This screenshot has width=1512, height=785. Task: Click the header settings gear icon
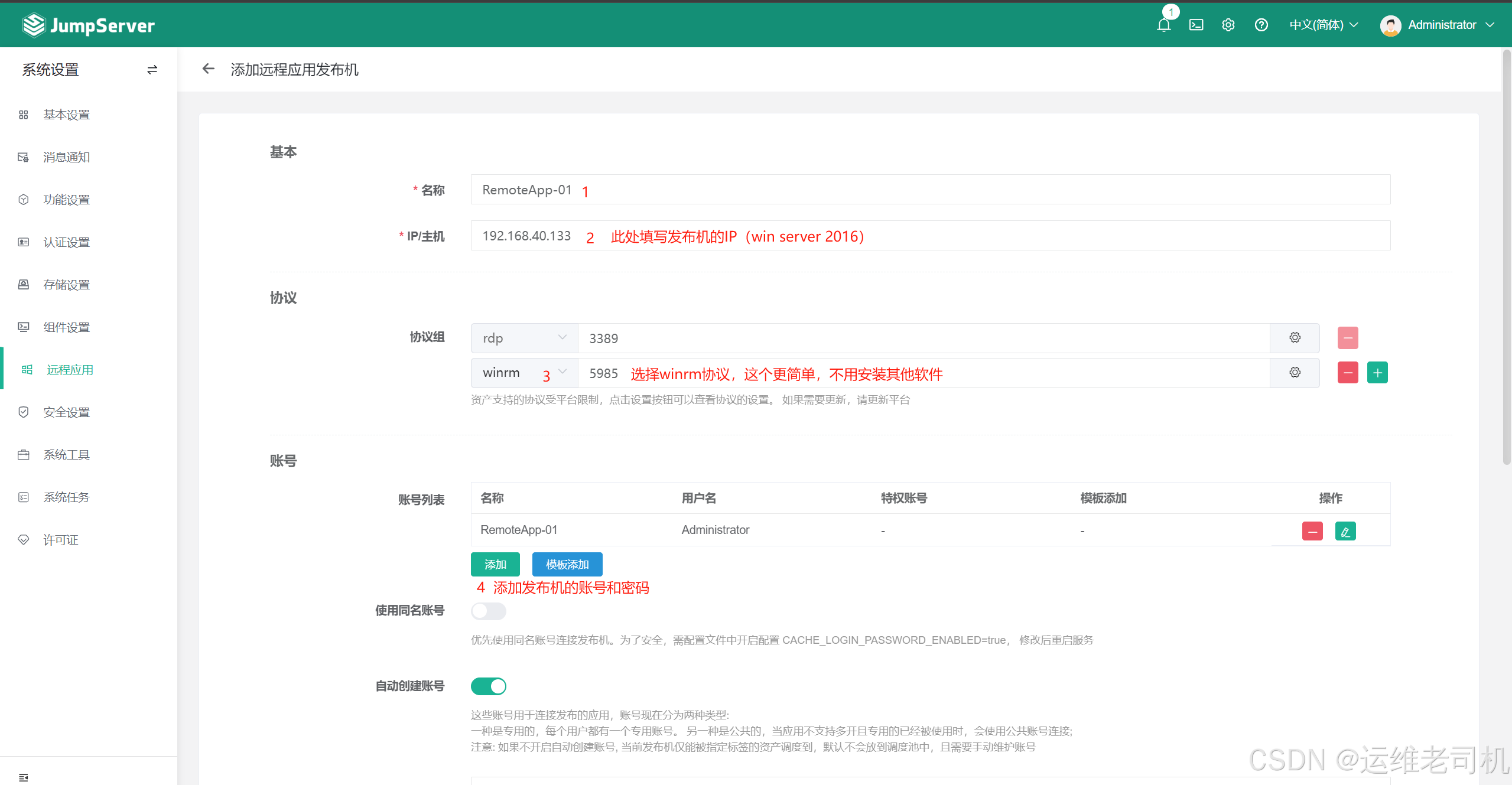point(1228,25)
